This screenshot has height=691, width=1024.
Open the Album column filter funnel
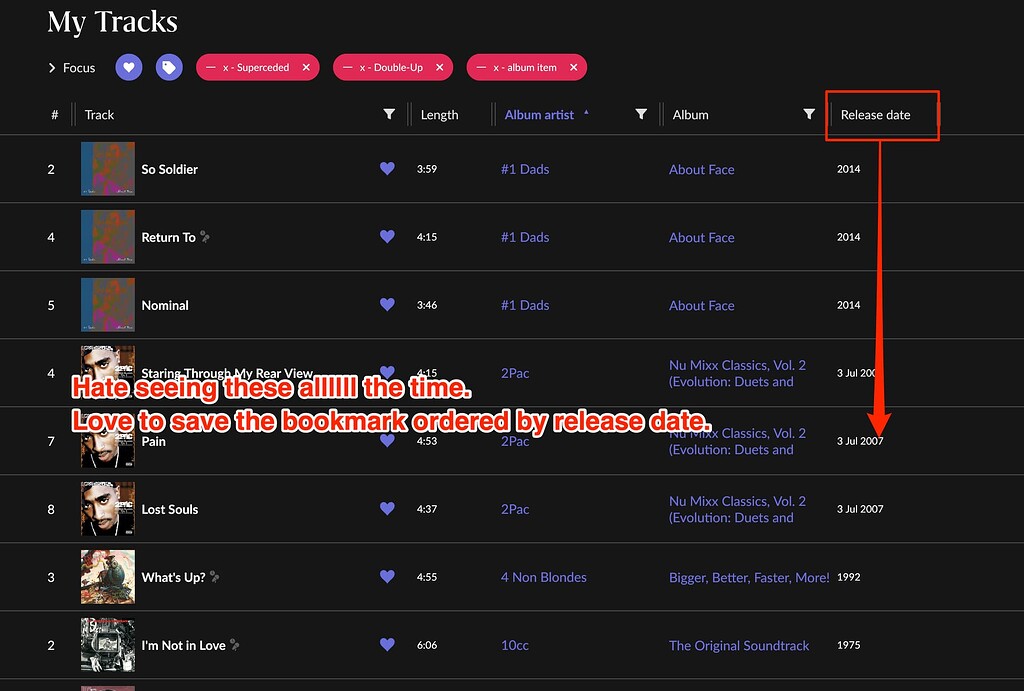(x=809, y=114)
